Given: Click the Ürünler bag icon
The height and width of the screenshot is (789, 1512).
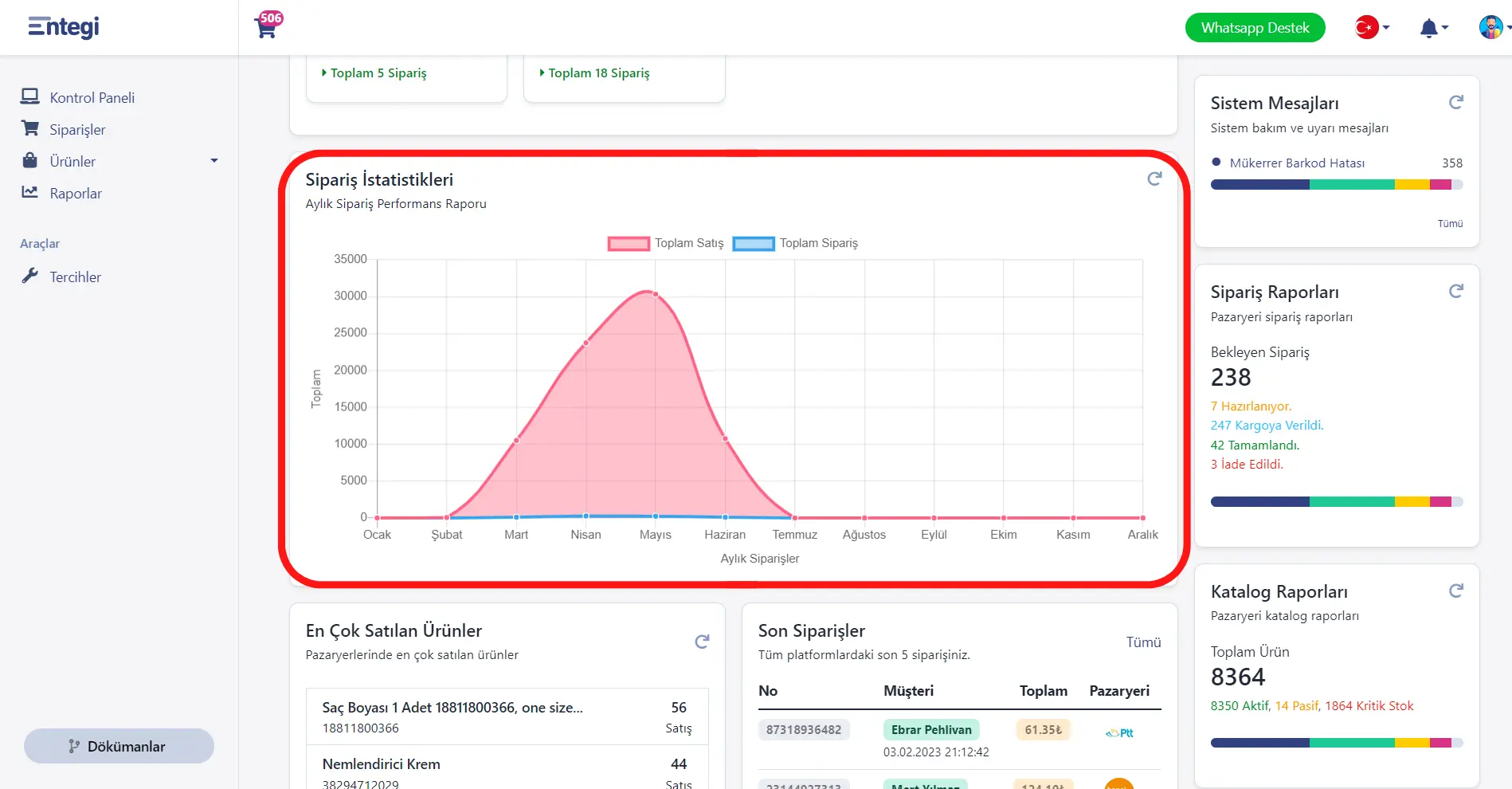Looking at the screenshot, I should coord(30,160).
